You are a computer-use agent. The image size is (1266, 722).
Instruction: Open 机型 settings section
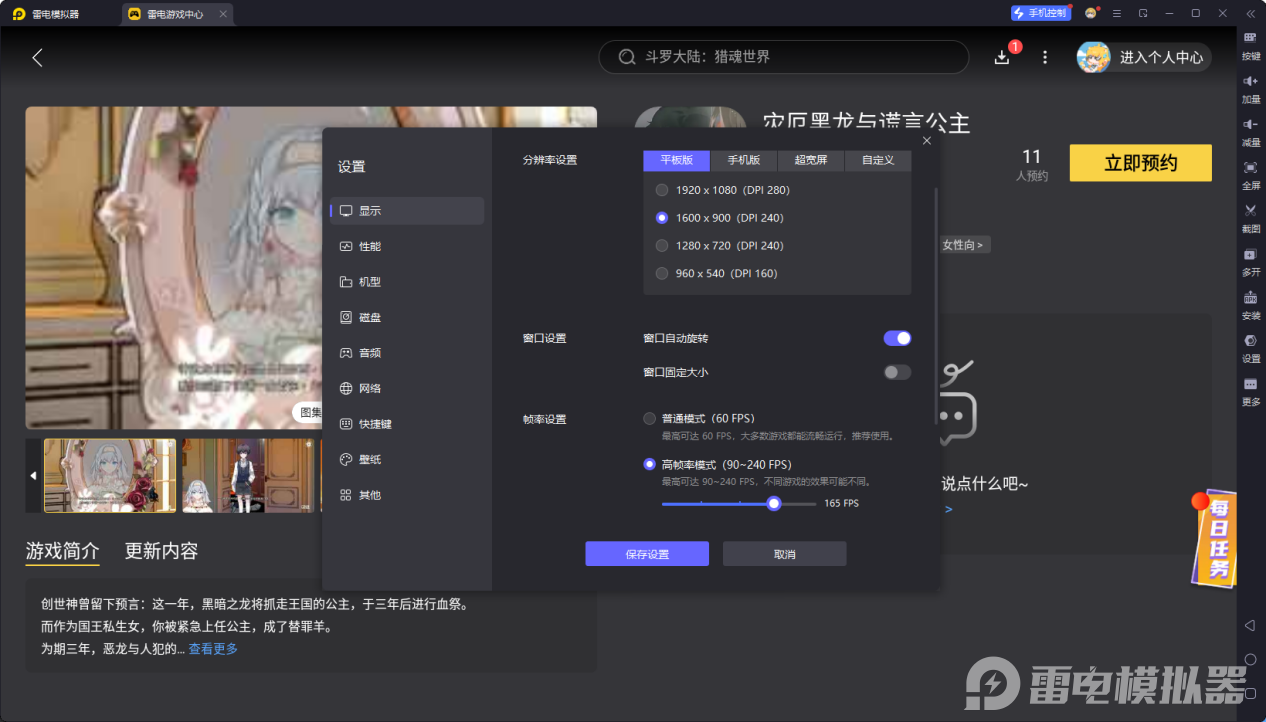(x=407, y=282)
